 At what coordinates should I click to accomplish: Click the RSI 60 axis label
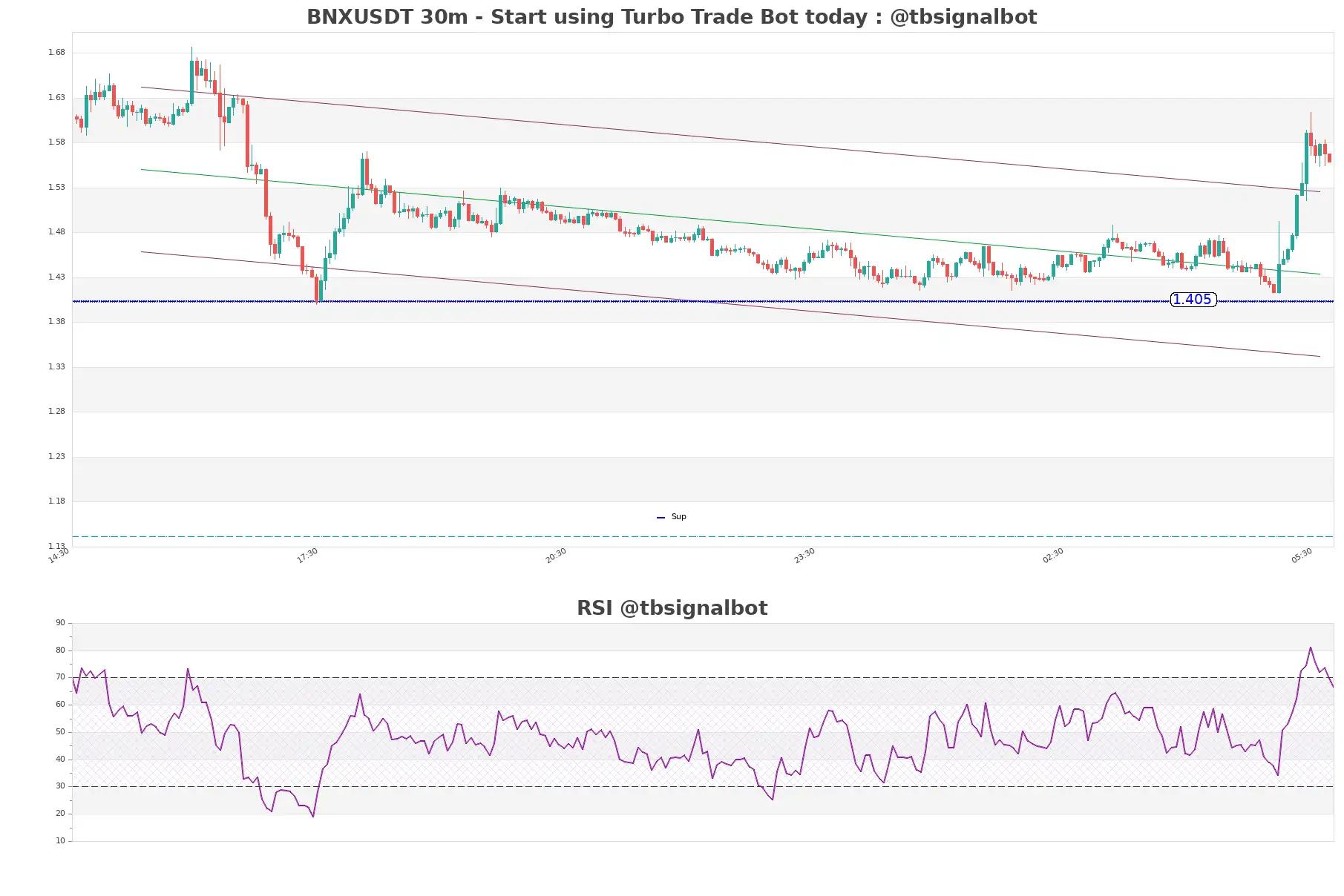(60, 704)
